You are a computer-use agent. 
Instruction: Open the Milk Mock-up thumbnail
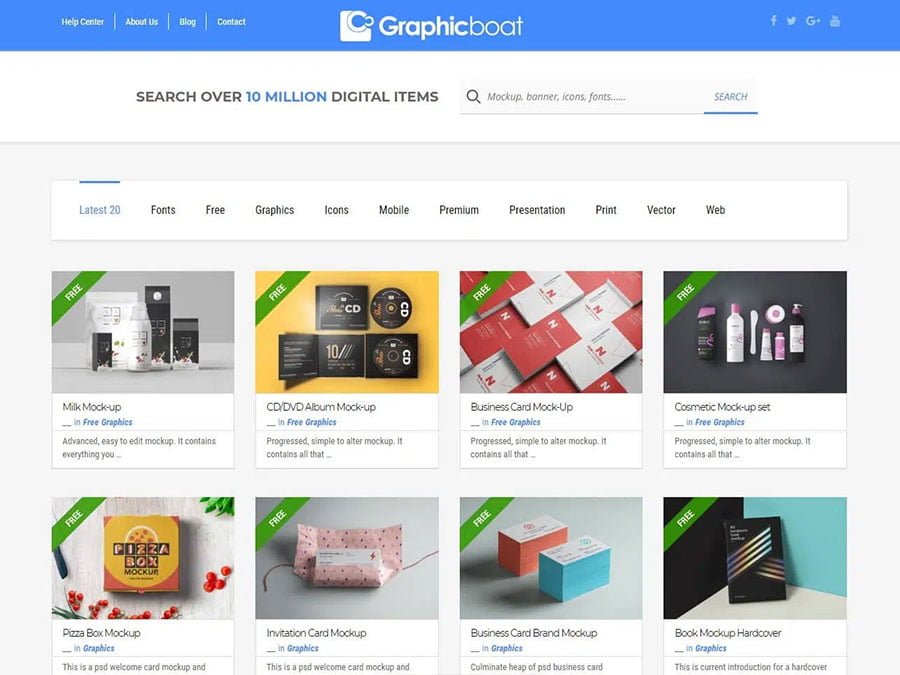(x=143, y=332)
